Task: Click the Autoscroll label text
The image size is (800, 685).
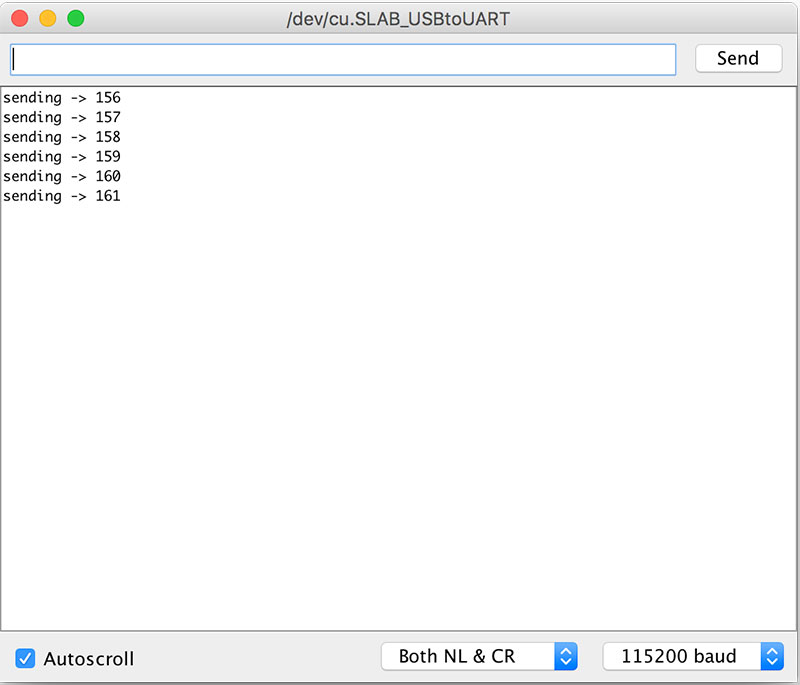Action: (88, 658)
